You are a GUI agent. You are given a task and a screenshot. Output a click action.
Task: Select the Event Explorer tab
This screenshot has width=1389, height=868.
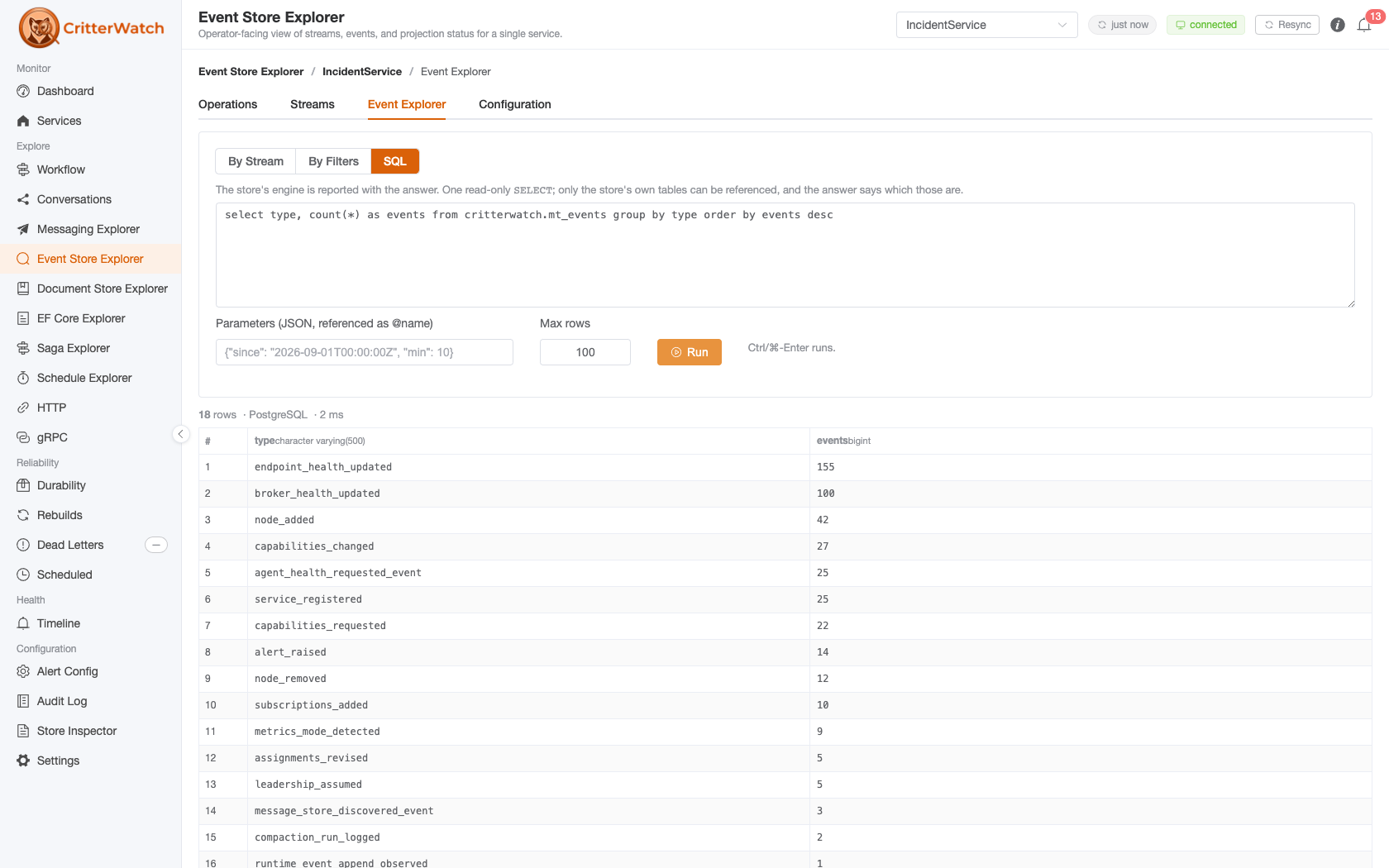407,104
